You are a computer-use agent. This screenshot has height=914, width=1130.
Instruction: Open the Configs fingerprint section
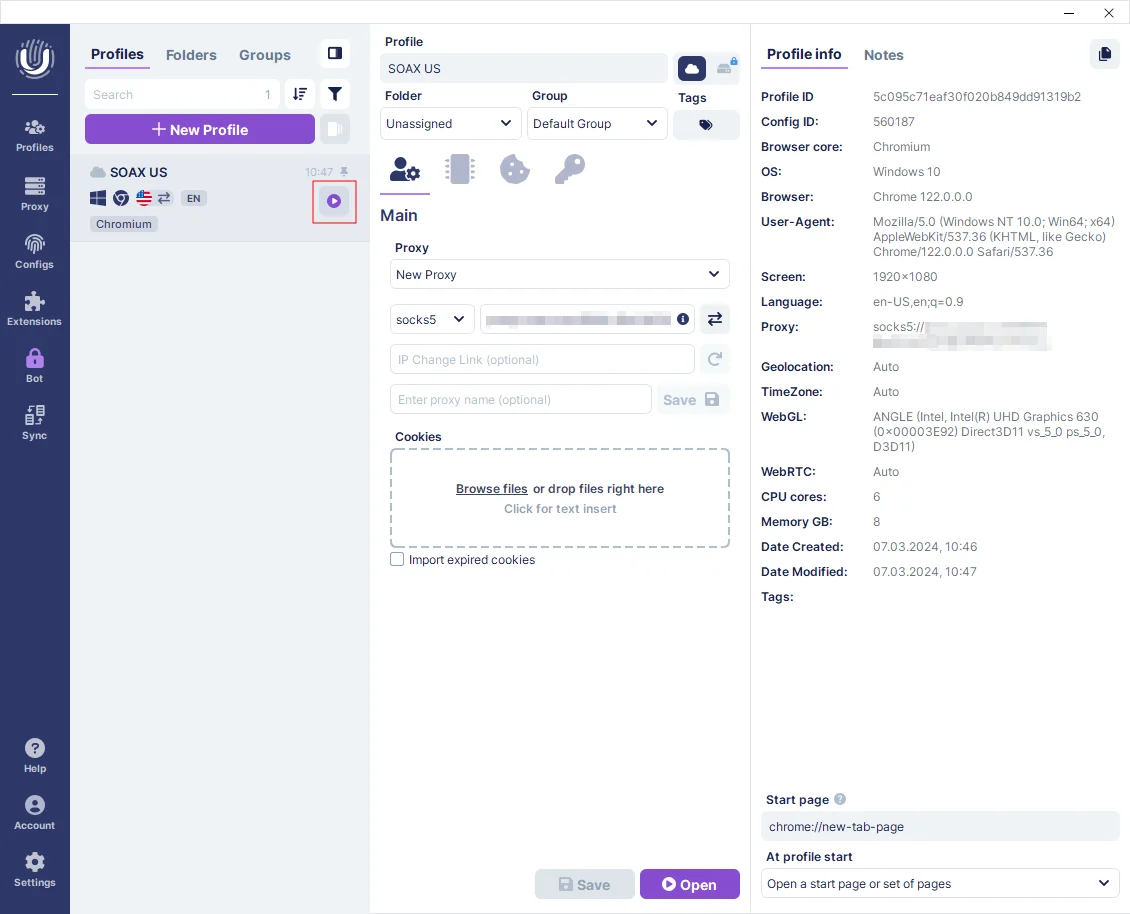coord(35,251)
